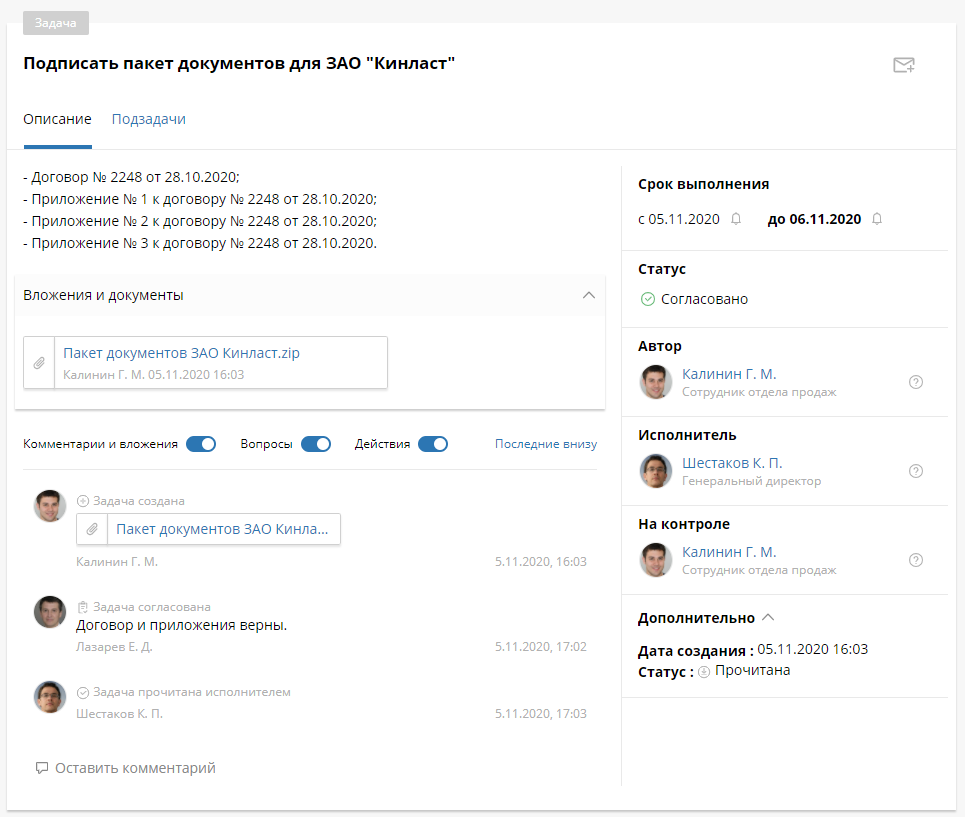
Task: Open executor Шестаков К. П. profile link
Action: point(732,463)
